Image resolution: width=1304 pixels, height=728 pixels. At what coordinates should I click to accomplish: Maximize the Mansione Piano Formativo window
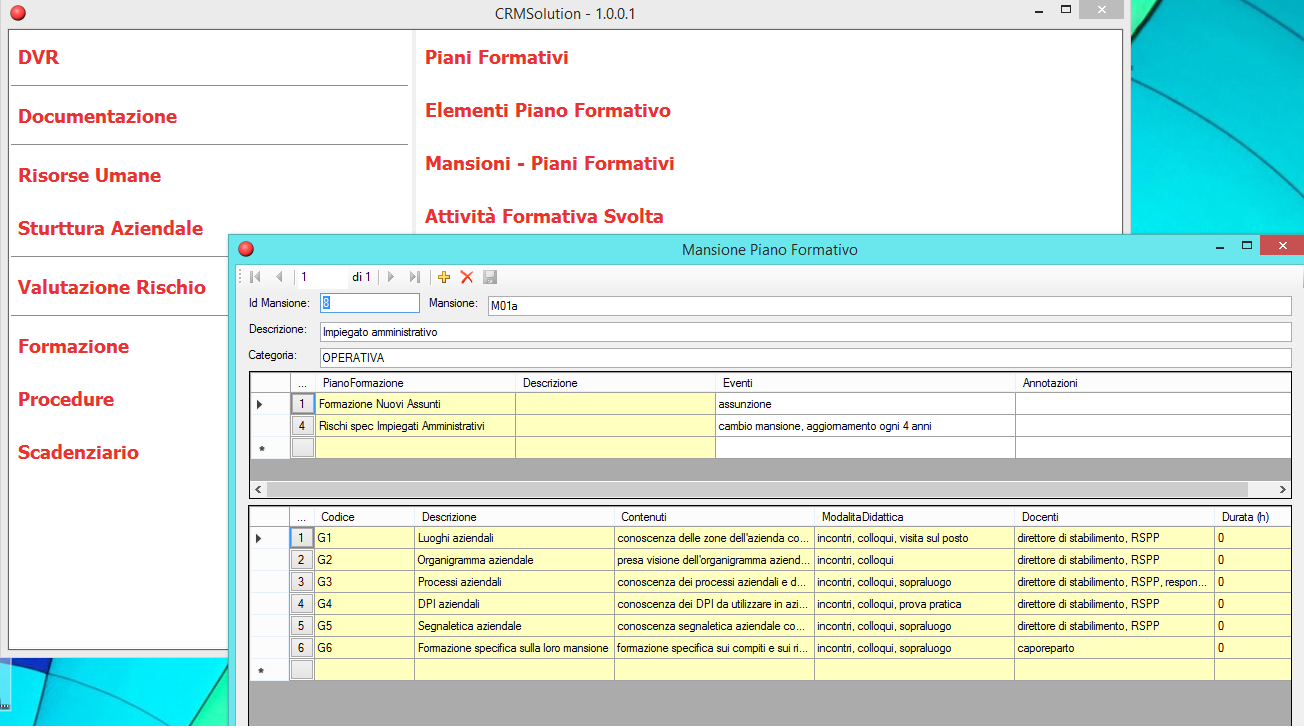pos(1246,245)
